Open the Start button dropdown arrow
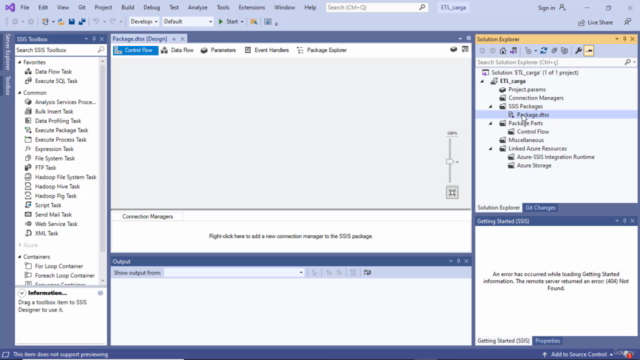This screenshot has width=640, height=360. click(242, 22)
